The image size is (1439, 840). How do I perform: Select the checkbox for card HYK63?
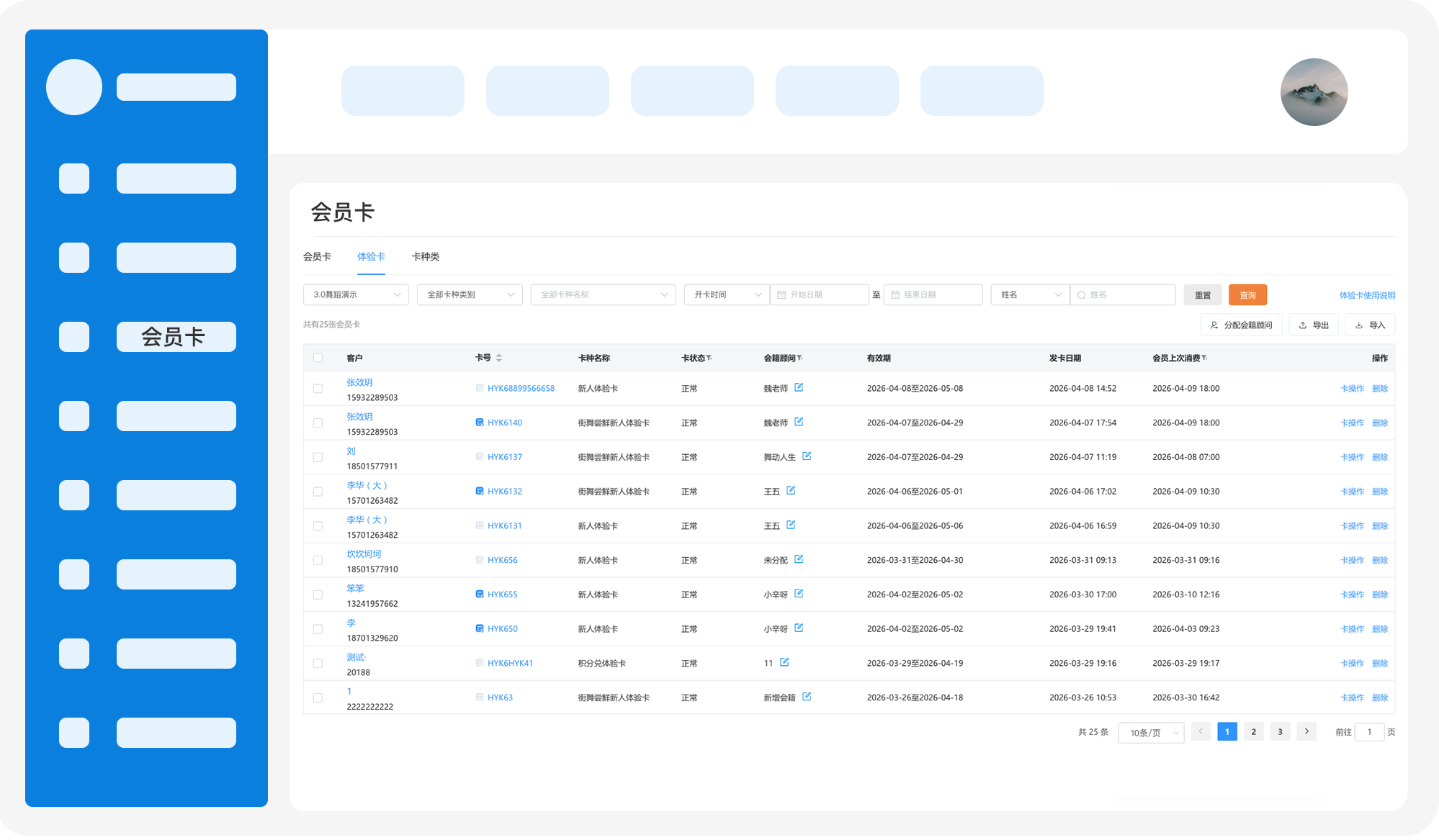[318, 698]
